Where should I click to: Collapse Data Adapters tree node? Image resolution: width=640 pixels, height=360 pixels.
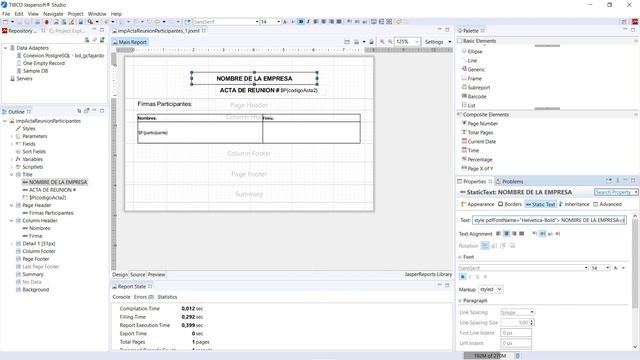point(6,48)
